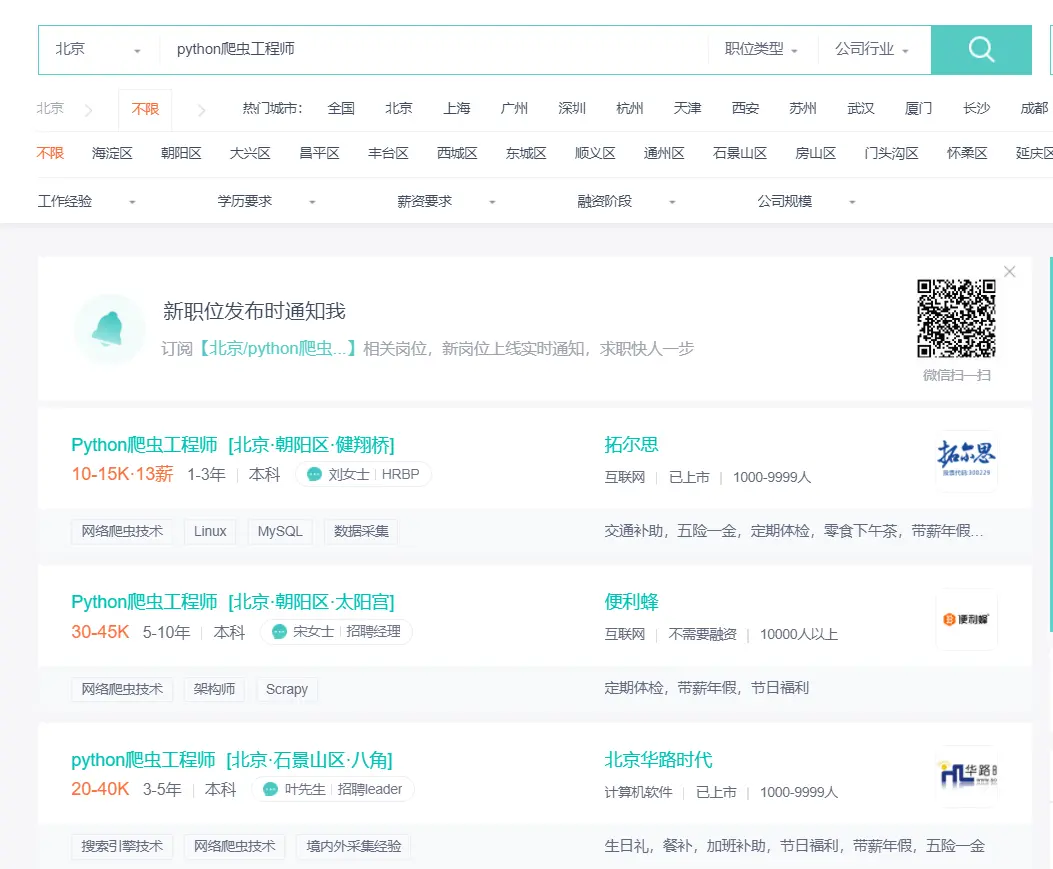Select hot city 厦门
This screenshot has width=1053, height=869.
click(x=919, y=108)
